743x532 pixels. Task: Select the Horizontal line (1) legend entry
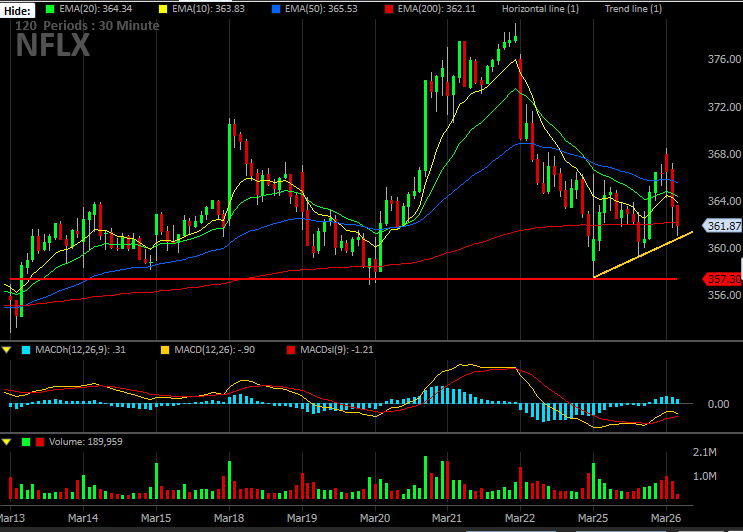click(x=540, y=9)
